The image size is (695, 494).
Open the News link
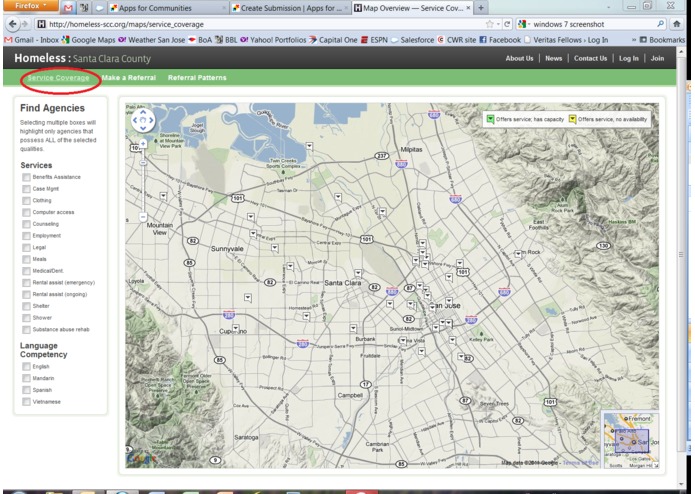pos(553,58)
